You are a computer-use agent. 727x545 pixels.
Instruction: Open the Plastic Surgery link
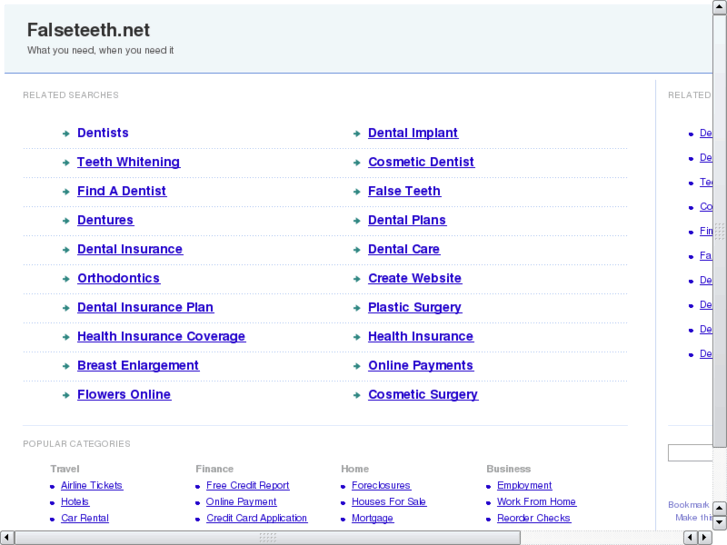coord(415,308)
